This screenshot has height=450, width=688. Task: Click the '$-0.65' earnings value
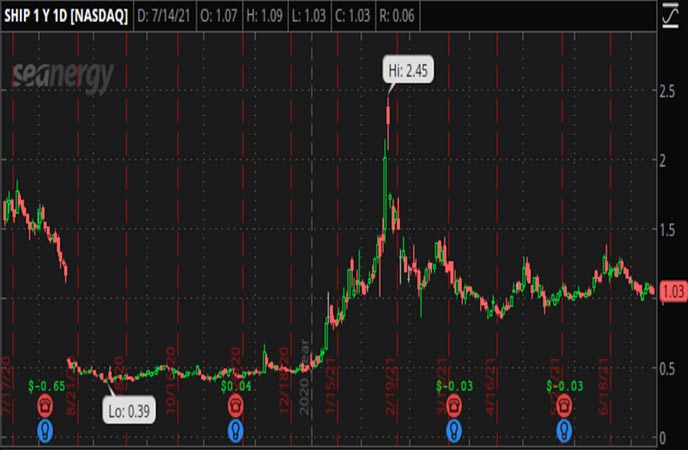tap(47, 386)
